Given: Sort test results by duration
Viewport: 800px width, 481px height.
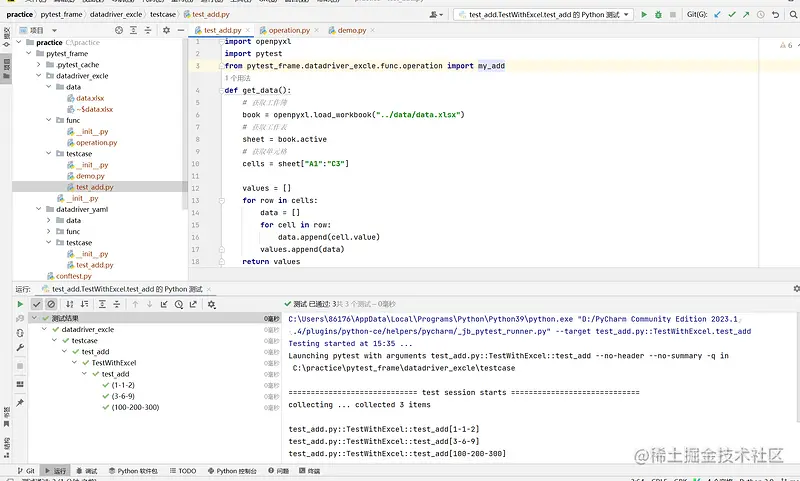Looking at the screenshot, I should coord(85,305).
